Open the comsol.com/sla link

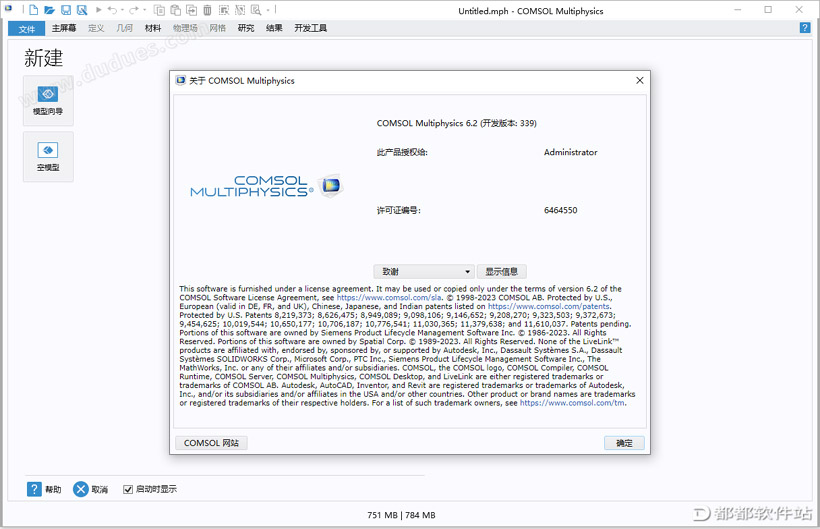click(x=389, y=297)
